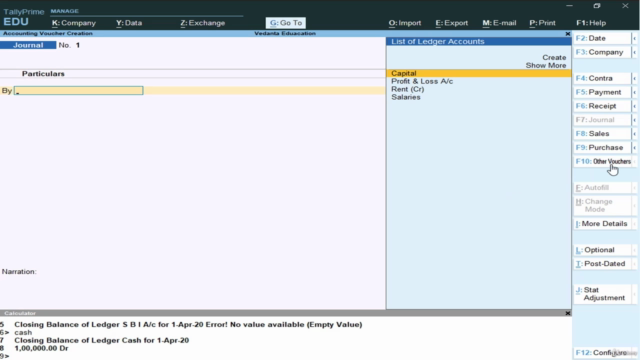This screenshot has height=360, width=640.
Task: Expand arrow beside F7: Journal
Action: pos(635,120)
